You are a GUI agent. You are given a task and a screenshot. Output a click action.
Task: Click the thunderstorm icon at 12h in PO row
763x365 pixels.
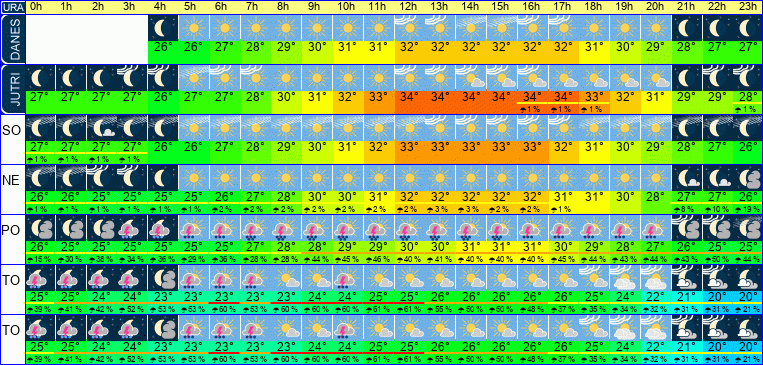point(409,228)
